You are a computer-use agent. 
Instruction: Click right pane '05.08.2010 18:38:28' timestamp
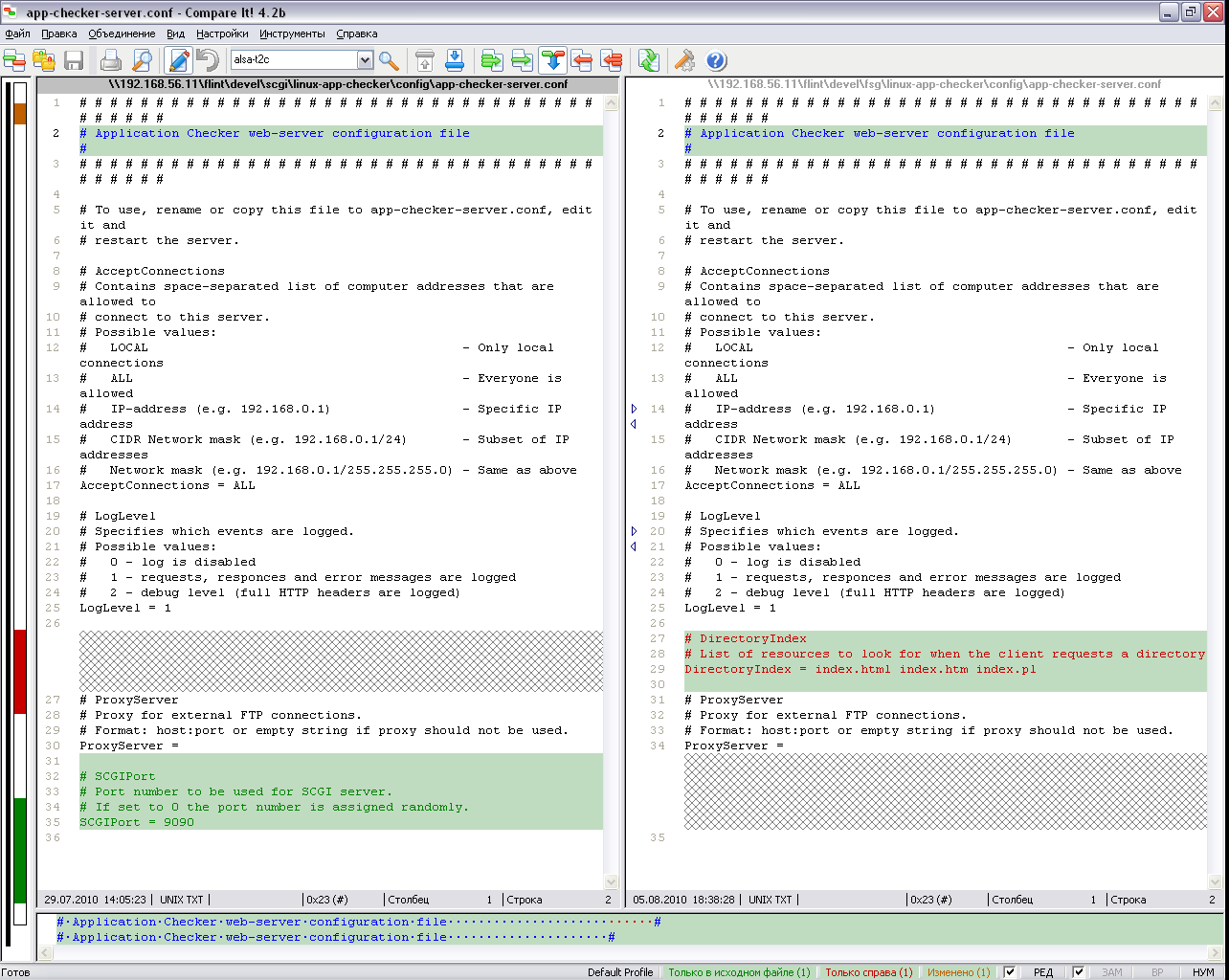coord(684,900)
